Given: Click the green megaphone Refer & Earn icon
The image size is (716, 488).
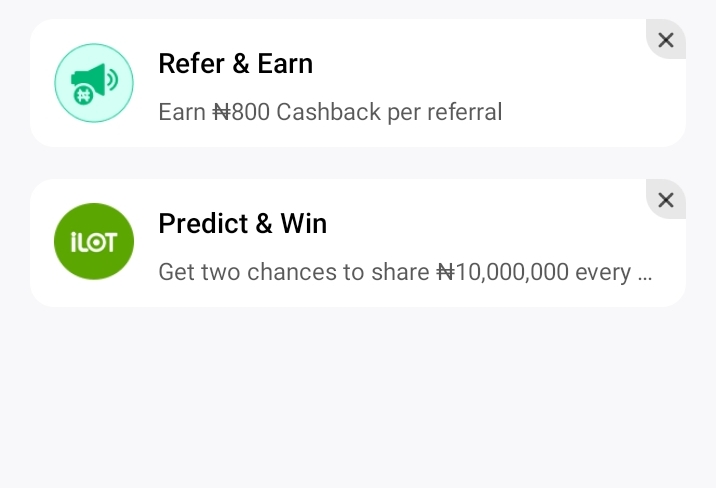Looking at the screenshot, I should pos(94,83).
